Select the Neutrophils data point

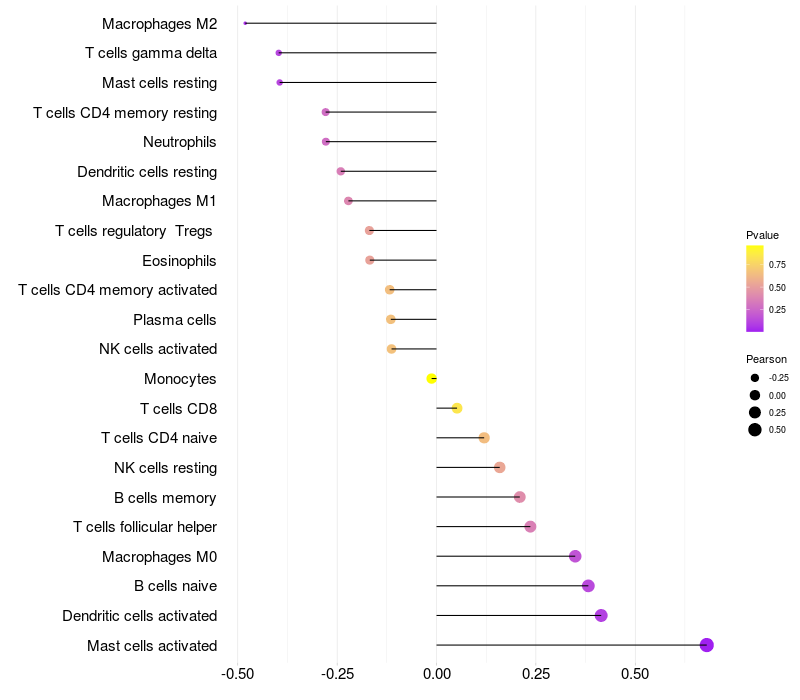click(x=326, y=142)
